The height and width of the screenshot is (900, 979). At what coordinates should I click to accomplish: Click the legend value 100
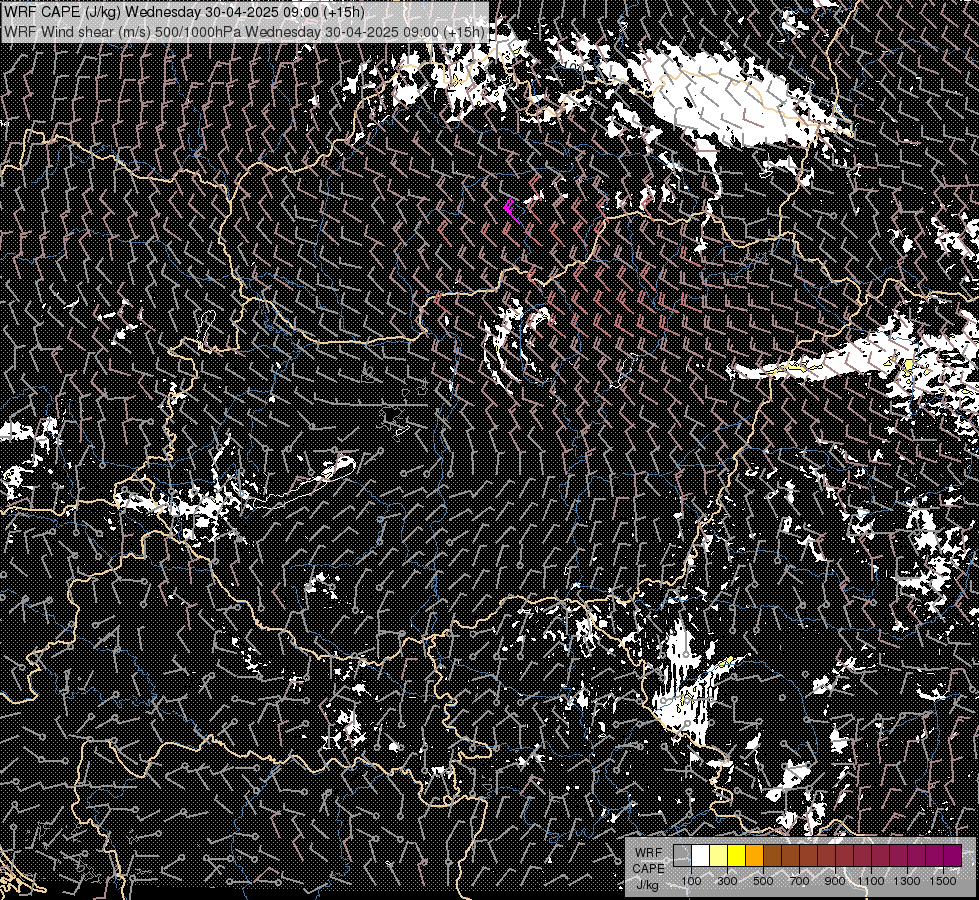point(691,881)
